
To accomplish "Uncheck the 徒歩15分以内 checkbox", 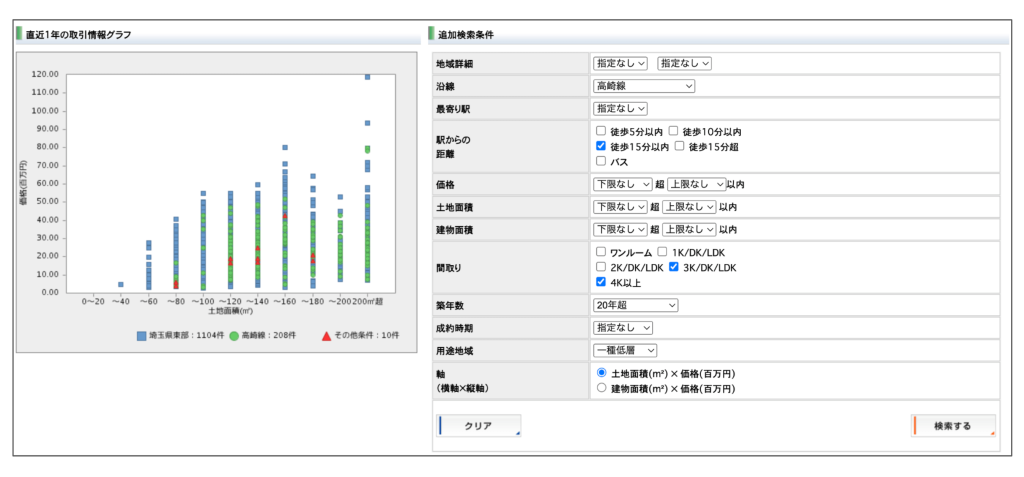I will [x=601, y=146].
